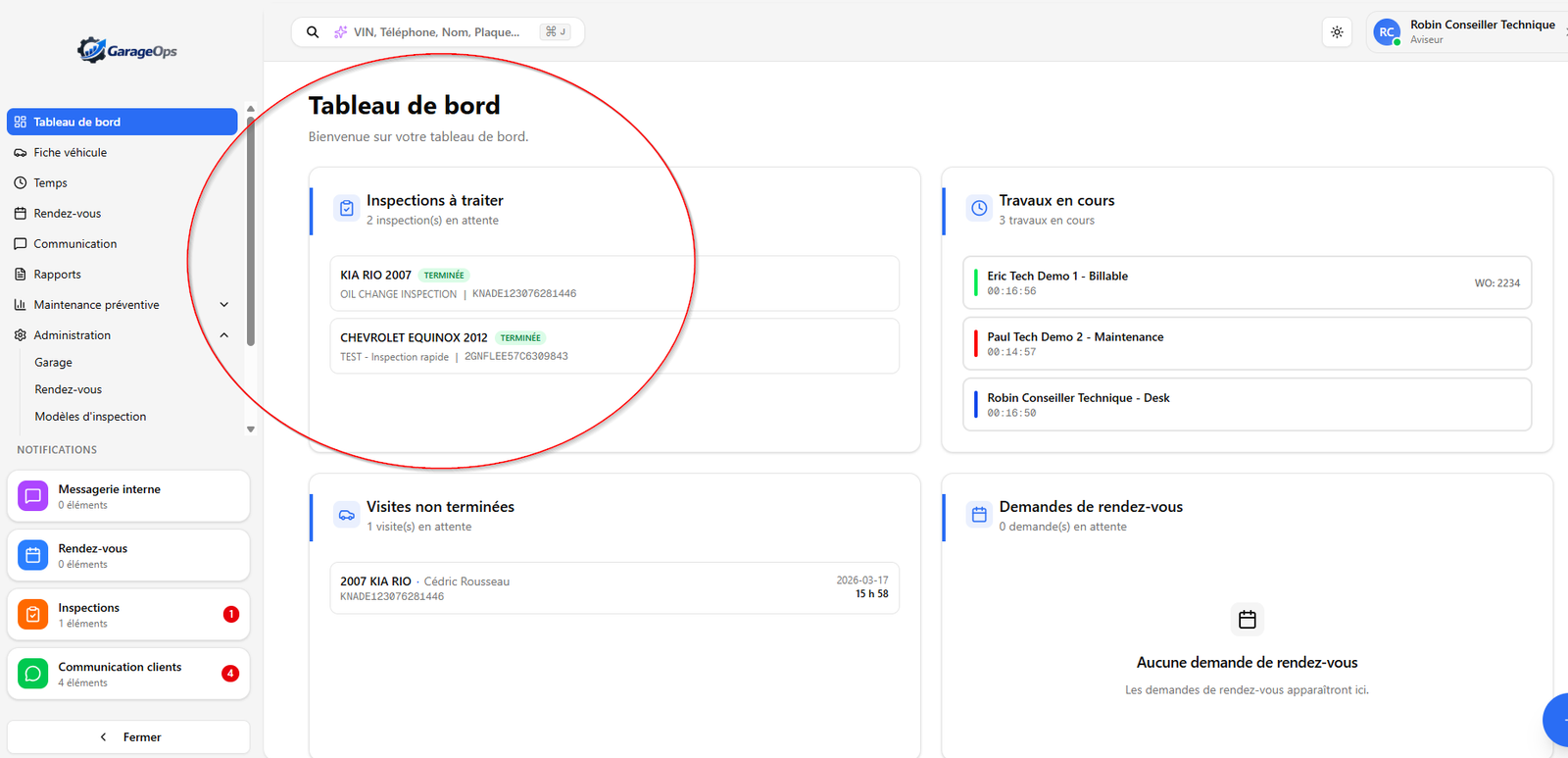Toggle the light/dark theme sun icon
The image size is (1568, 758).
tap(1337, 32)
